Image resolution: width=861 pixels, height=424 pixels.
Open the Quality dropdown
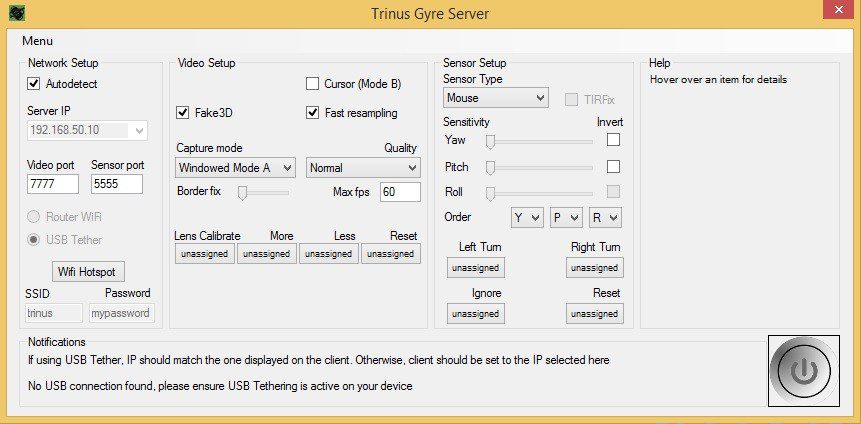363,168
